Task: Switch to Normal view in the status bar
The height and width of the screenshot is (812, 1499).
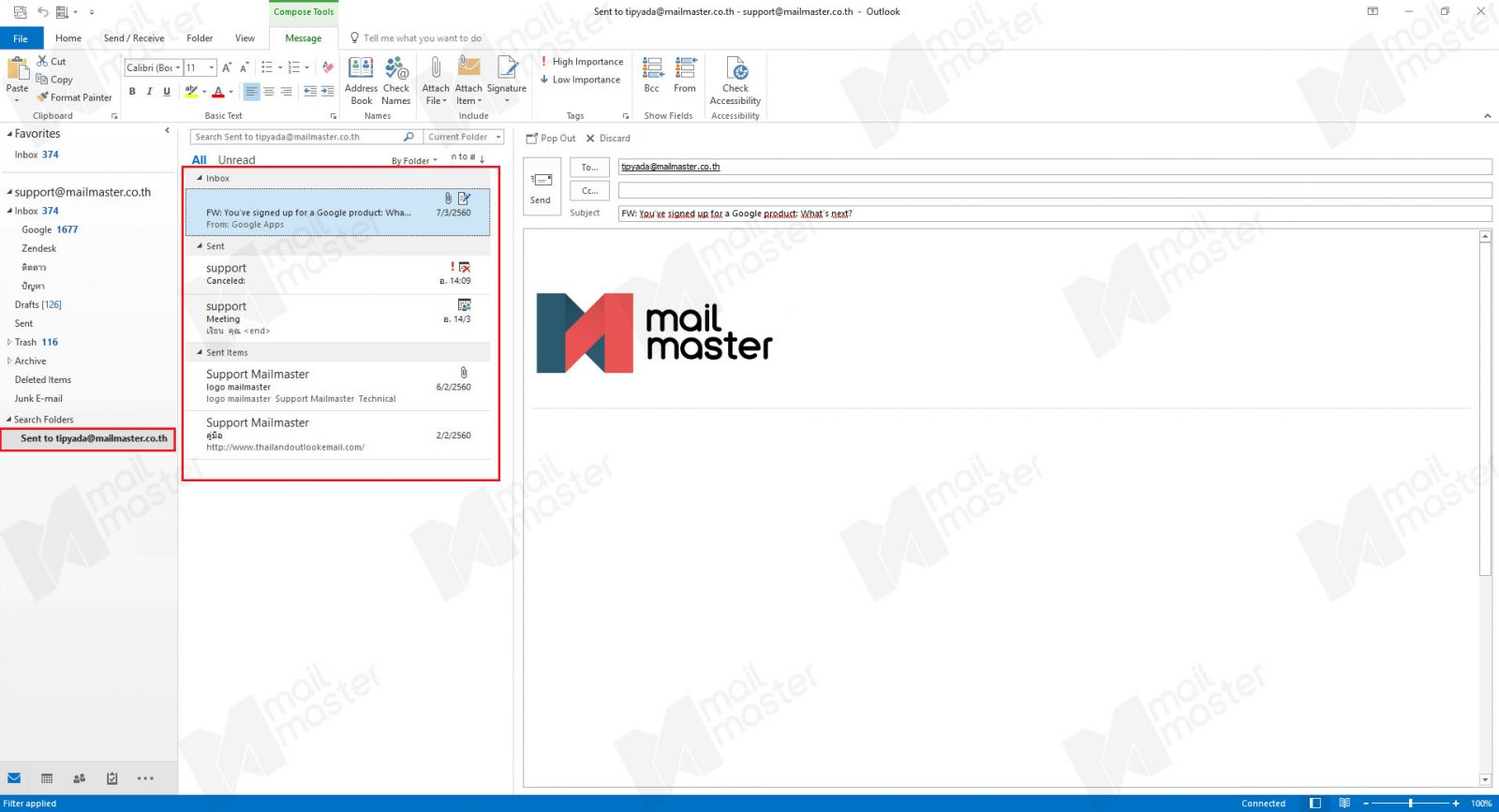Action: click(1315, 803)
